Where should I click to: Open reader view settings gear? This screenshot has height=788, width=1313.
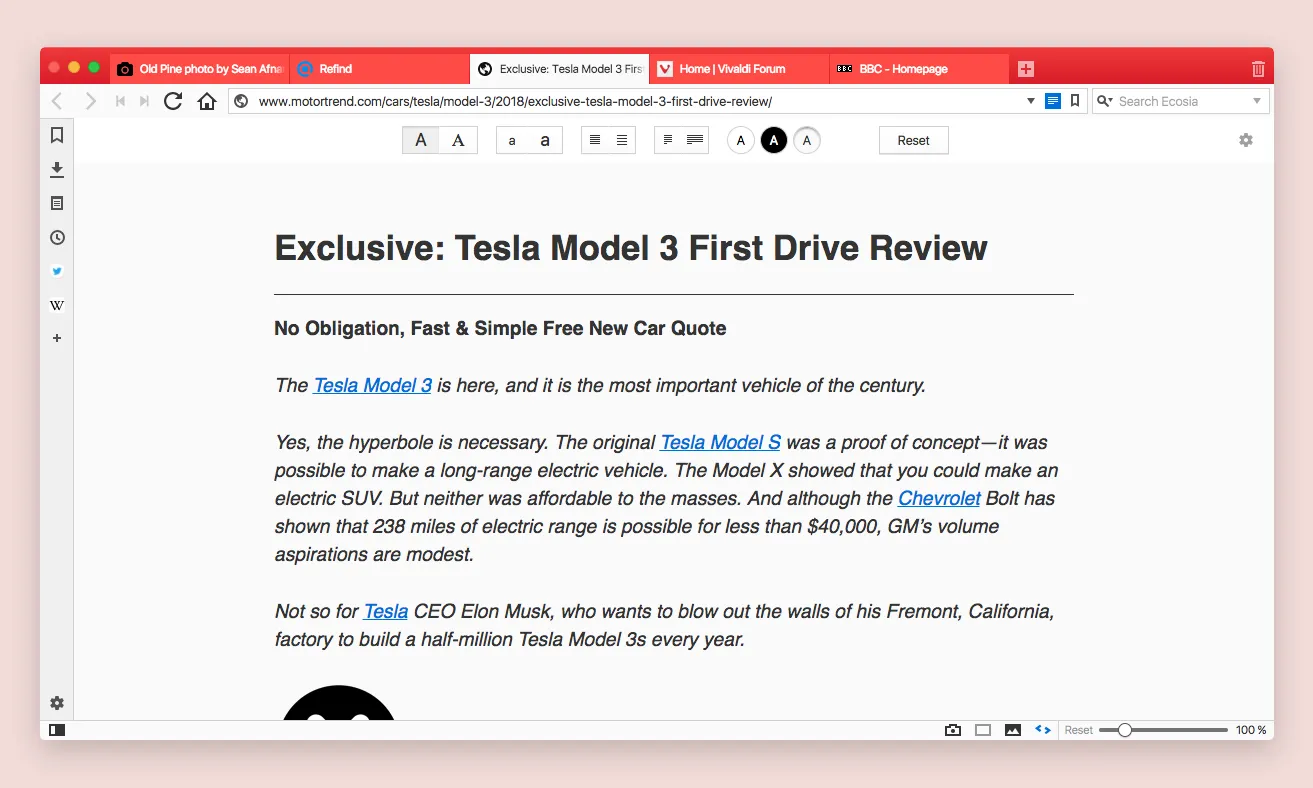pos(1246,140)
